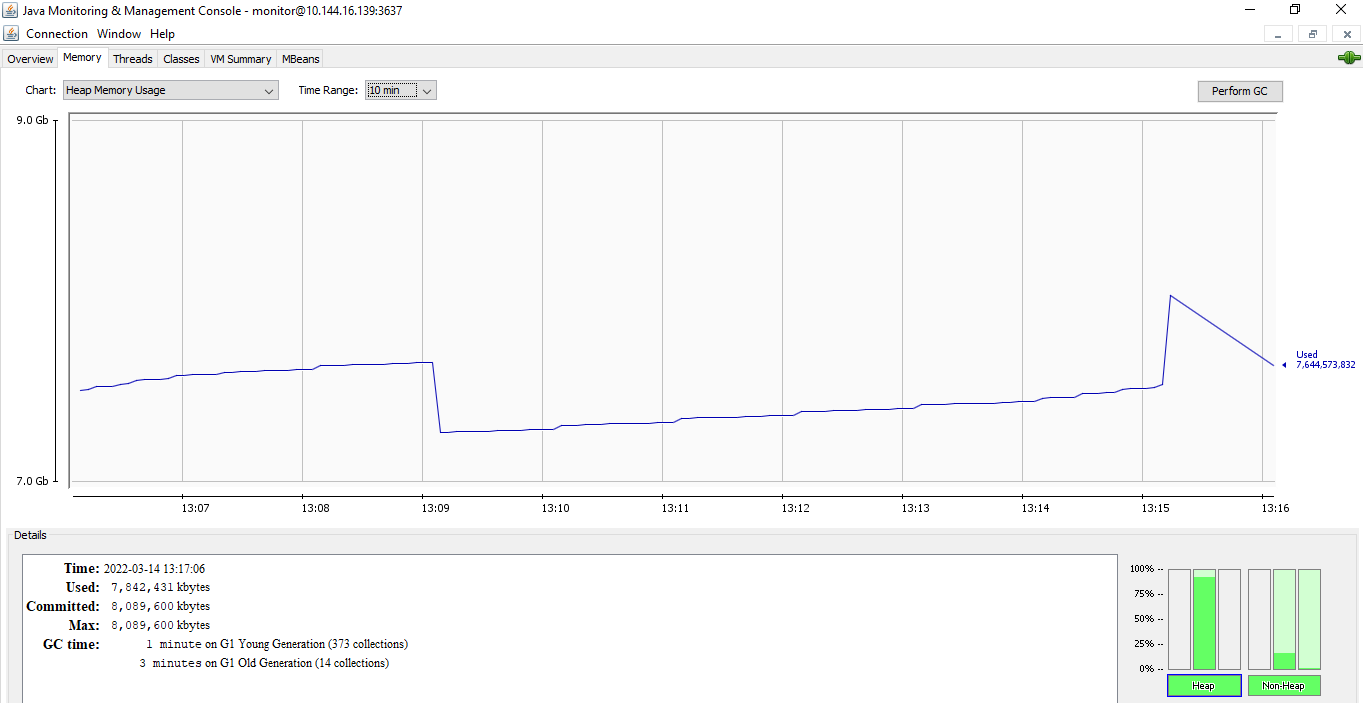Expand the Time Range 10 min dropdown
The image size is (1363, 703).
[x=401, y=90]
